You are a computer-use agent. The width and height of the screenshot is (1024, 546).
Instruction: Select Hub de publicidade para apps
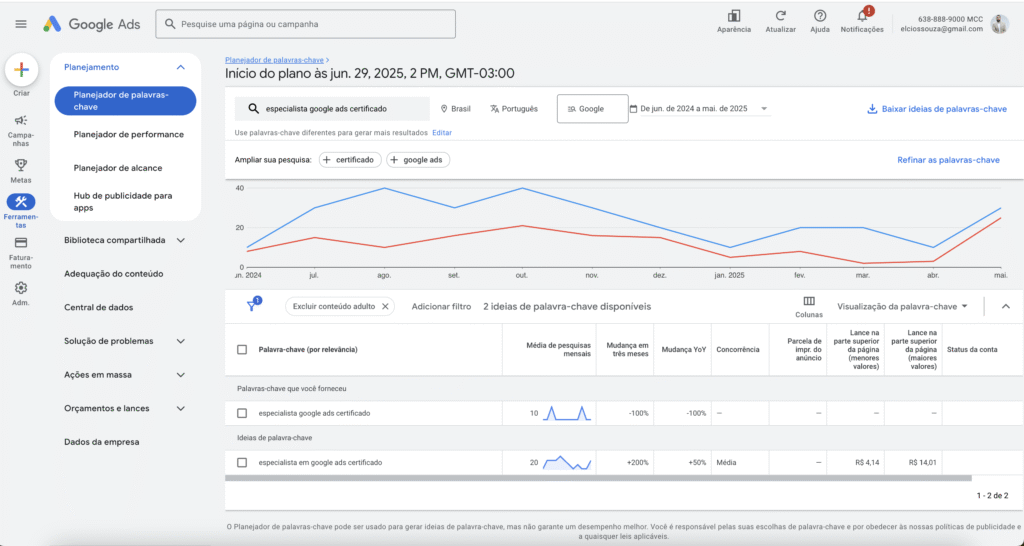pos(123,202)
